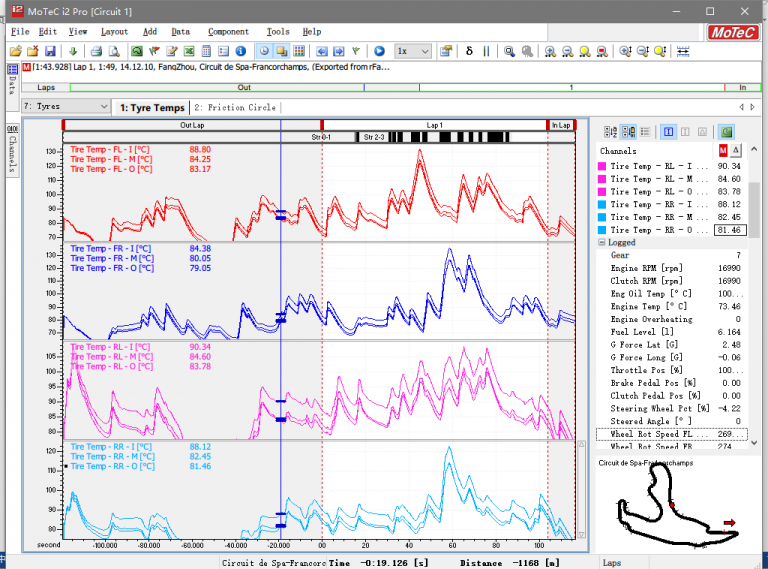Click the delta δ variance icon
The height and width of the screenshot is (569, 768).
(469, 51)
